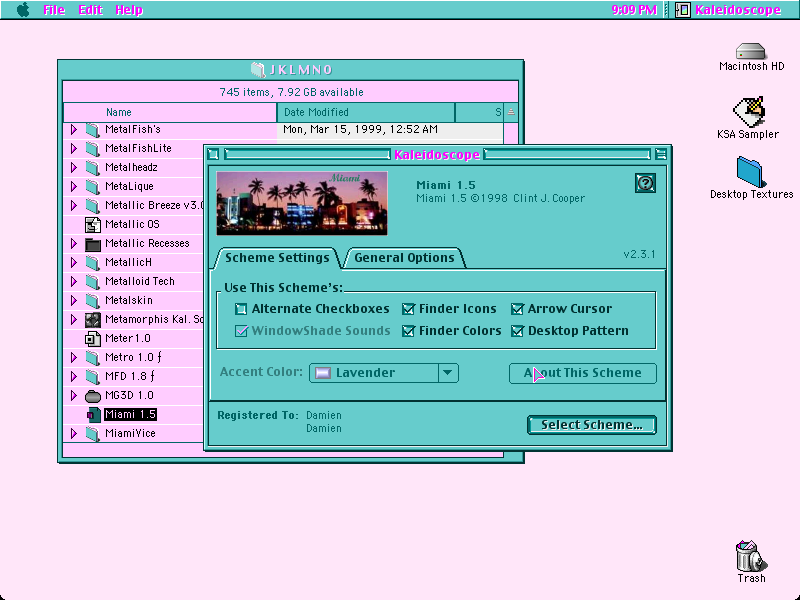Click the Metallic Breeze folder icon
Screen dimensions: 800x600
point(92,206)
